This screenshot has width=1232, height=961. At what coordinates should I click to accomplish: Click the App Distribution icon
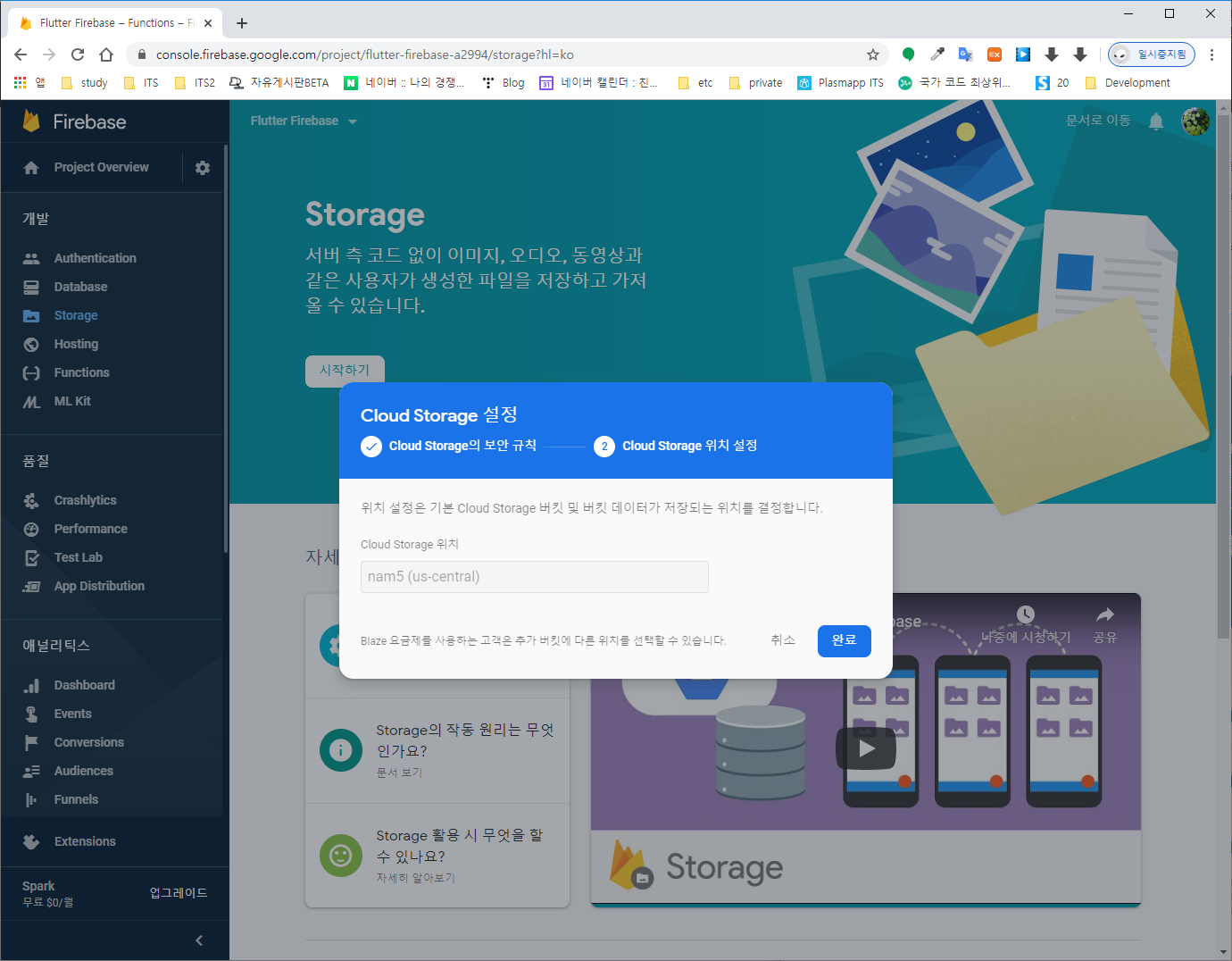pyautogui.click(x=31, y=586)
